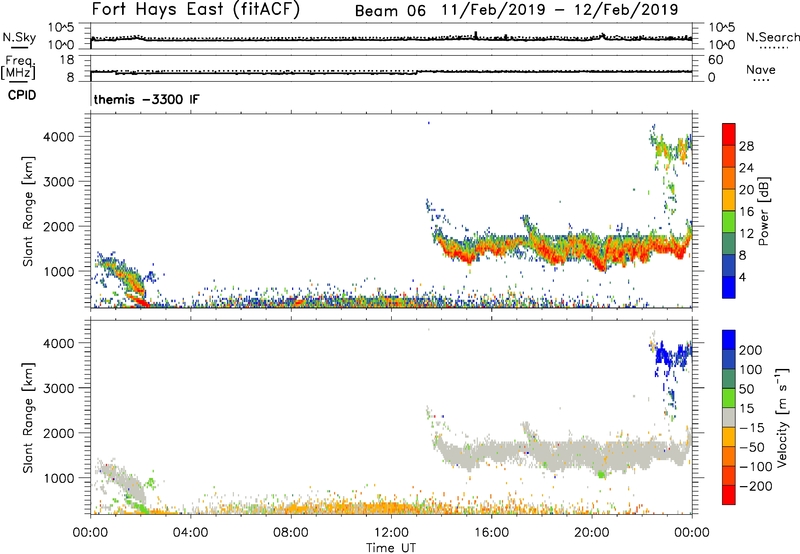Click the 'Velocity [m s-1]' colorbar title
The height and width of the screenshot is (554, 800).
pyautogui.click(x=782, y=417)
